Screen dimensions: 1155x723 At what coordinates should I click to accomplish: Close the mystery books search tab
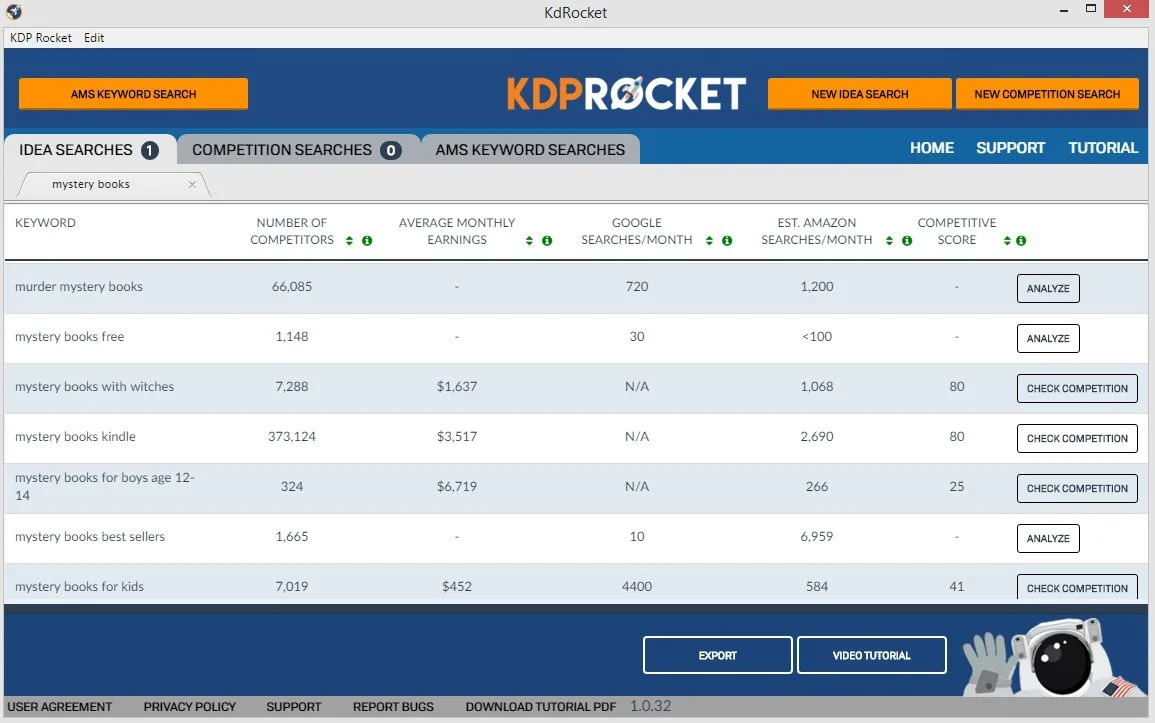(x=192, y=185)
